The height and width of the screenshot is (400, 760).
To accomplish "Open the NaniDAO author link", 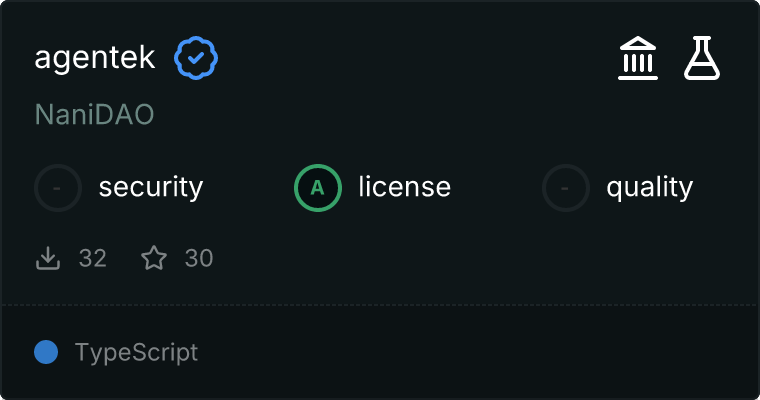I will coord(94,114).
